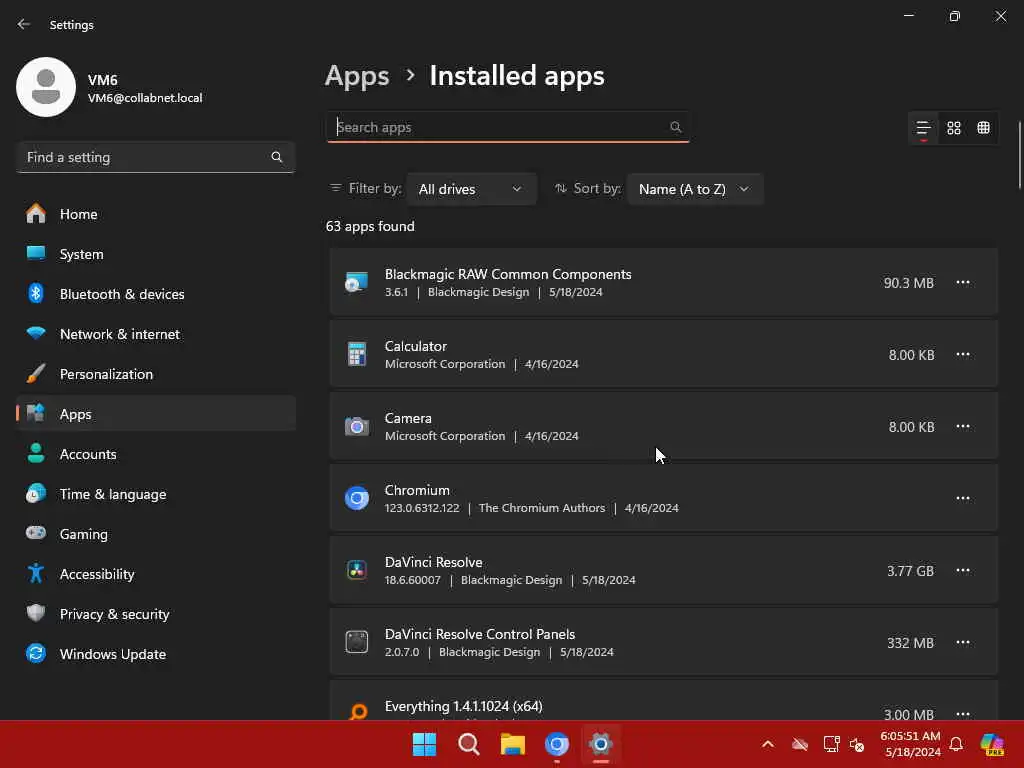Click into the Search apps field
This screenshot has height=768, width=1024.
coord(507,127)
